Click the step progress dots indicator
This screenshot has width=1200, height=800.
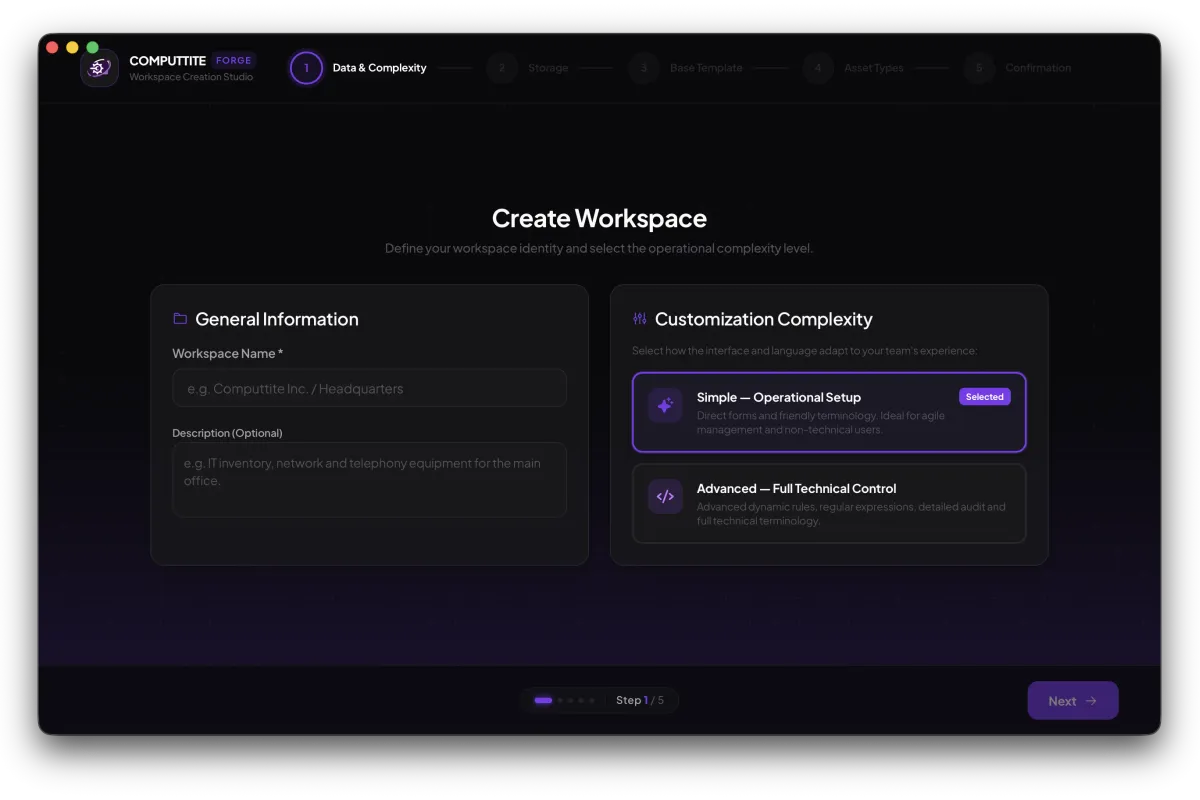coord(565,701)
